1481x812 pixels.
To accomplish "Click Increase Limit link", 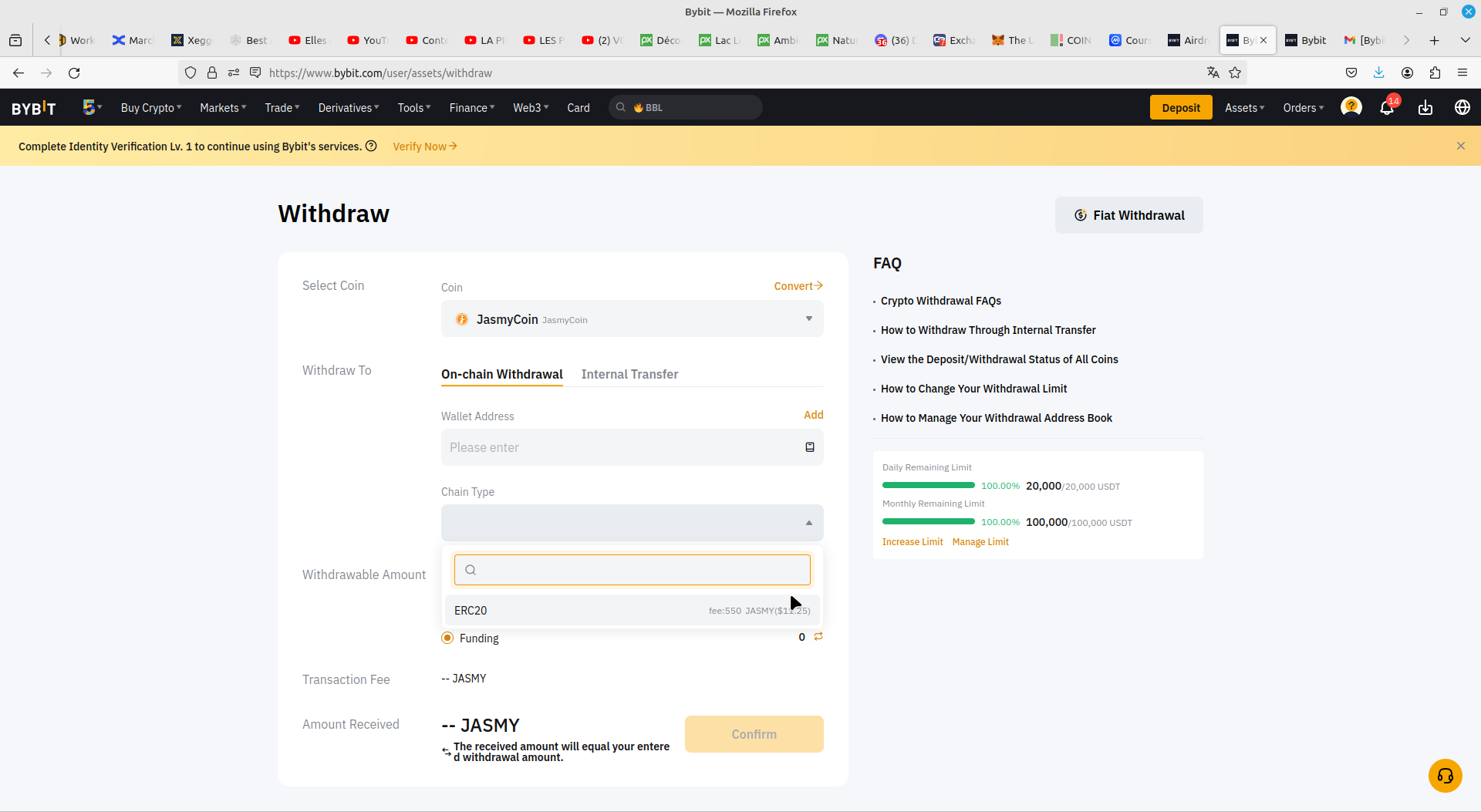I will pos(913,542).
